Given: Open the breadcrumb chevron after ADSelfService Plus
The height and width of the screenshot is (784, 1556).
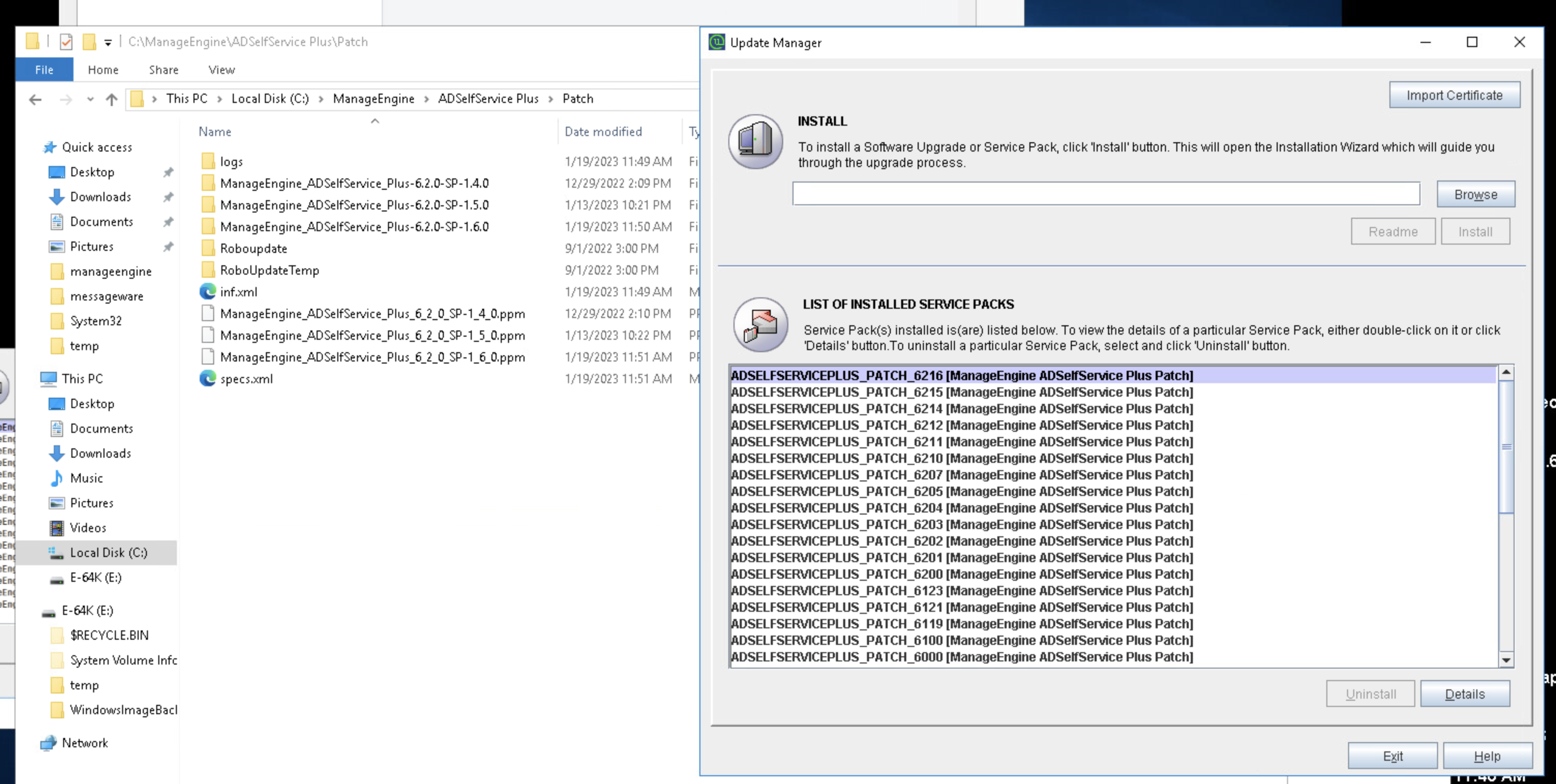Looking at the screenshot, I should (x=551, y=98).
